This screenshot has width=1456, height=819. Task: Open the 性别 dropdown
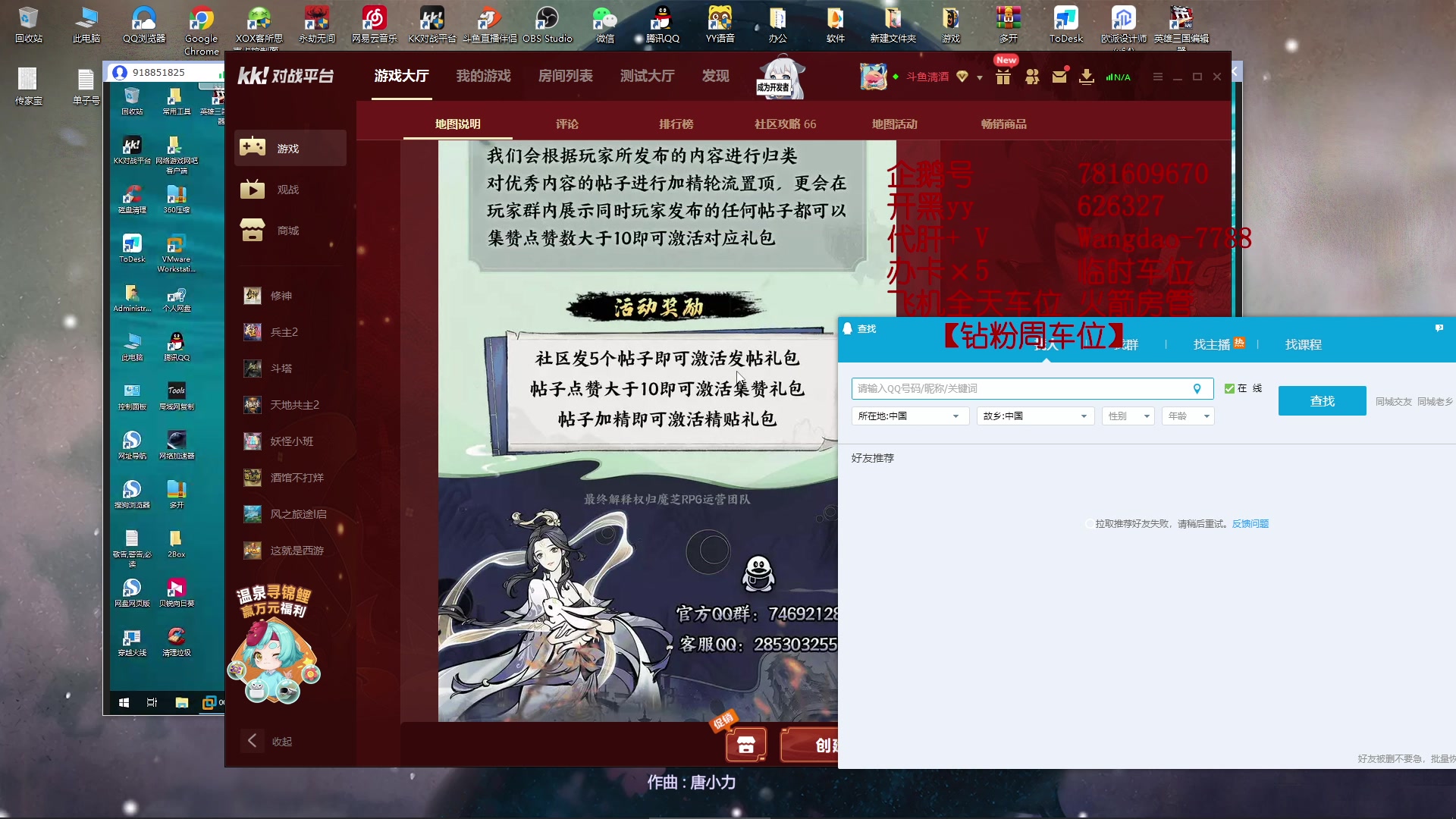[x=1128, y=416]
